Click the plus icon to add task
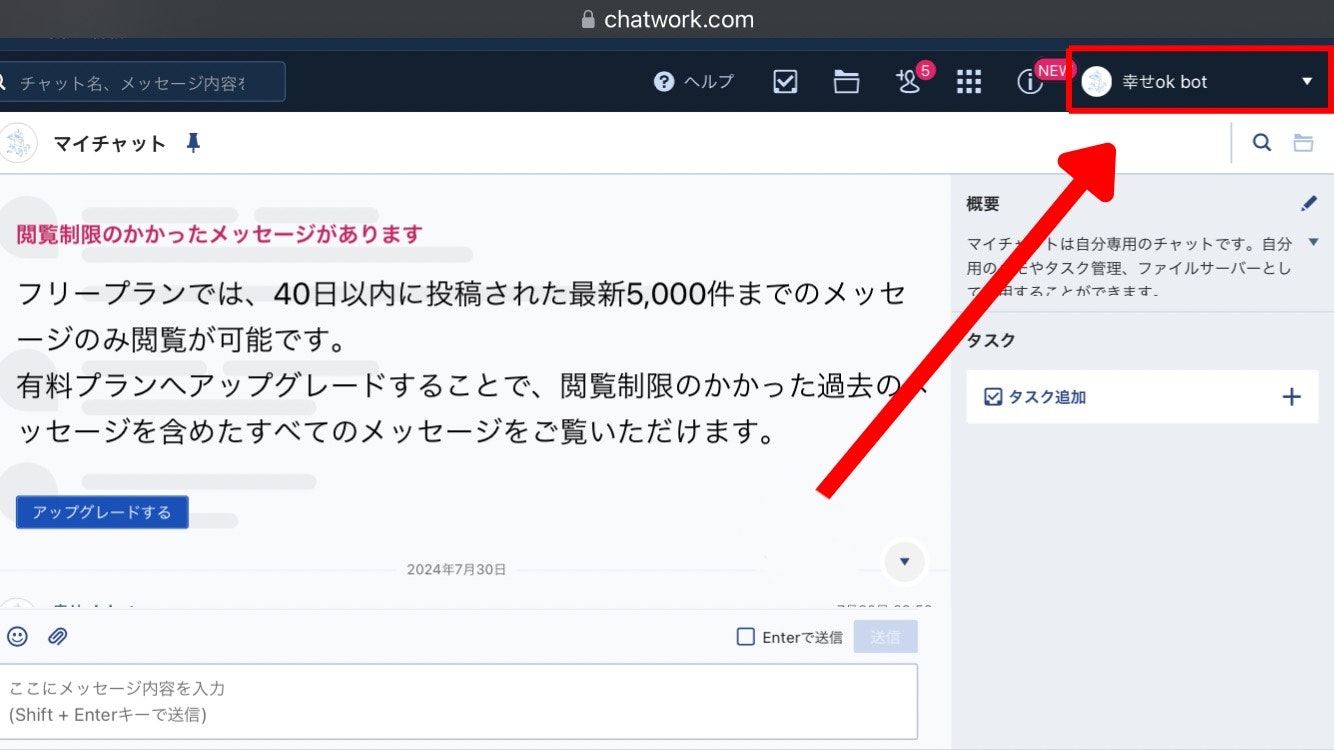 click(1292, 397)
